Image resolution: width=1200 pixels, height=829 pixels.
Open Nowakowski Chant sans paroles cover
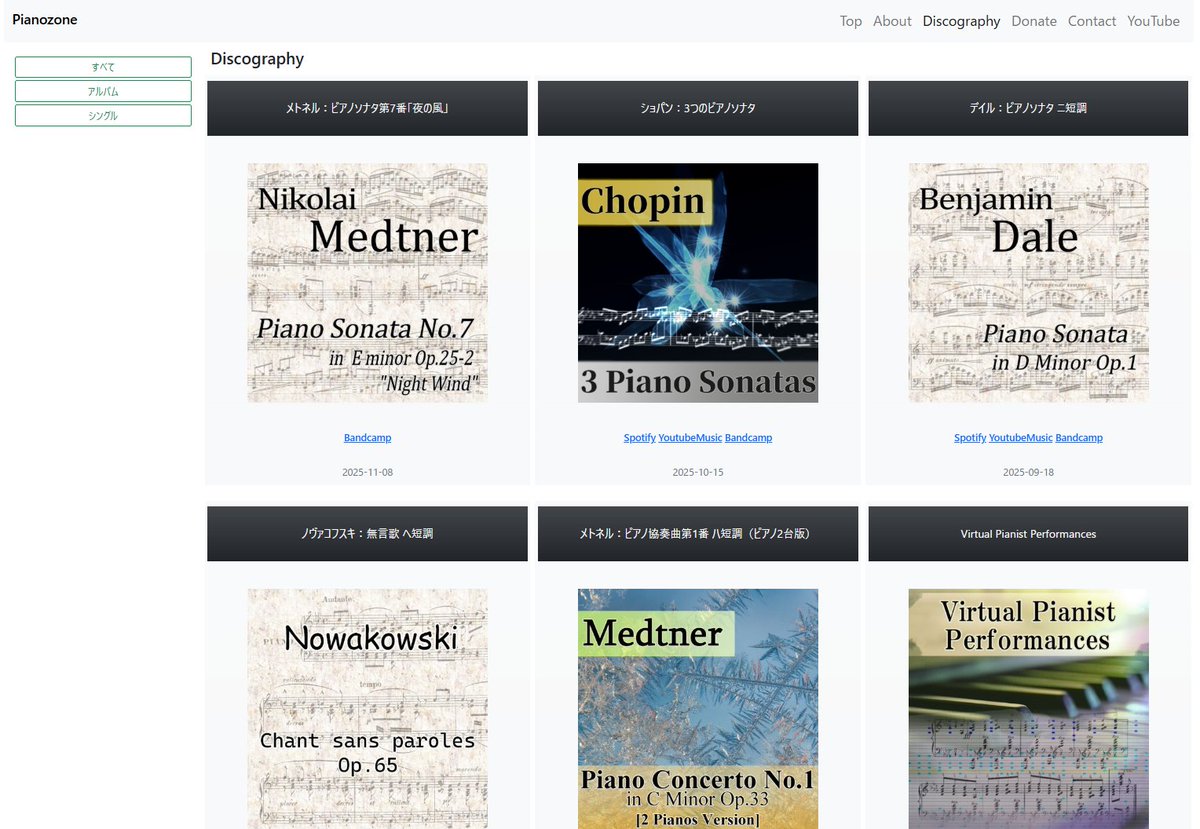(367, 709)
